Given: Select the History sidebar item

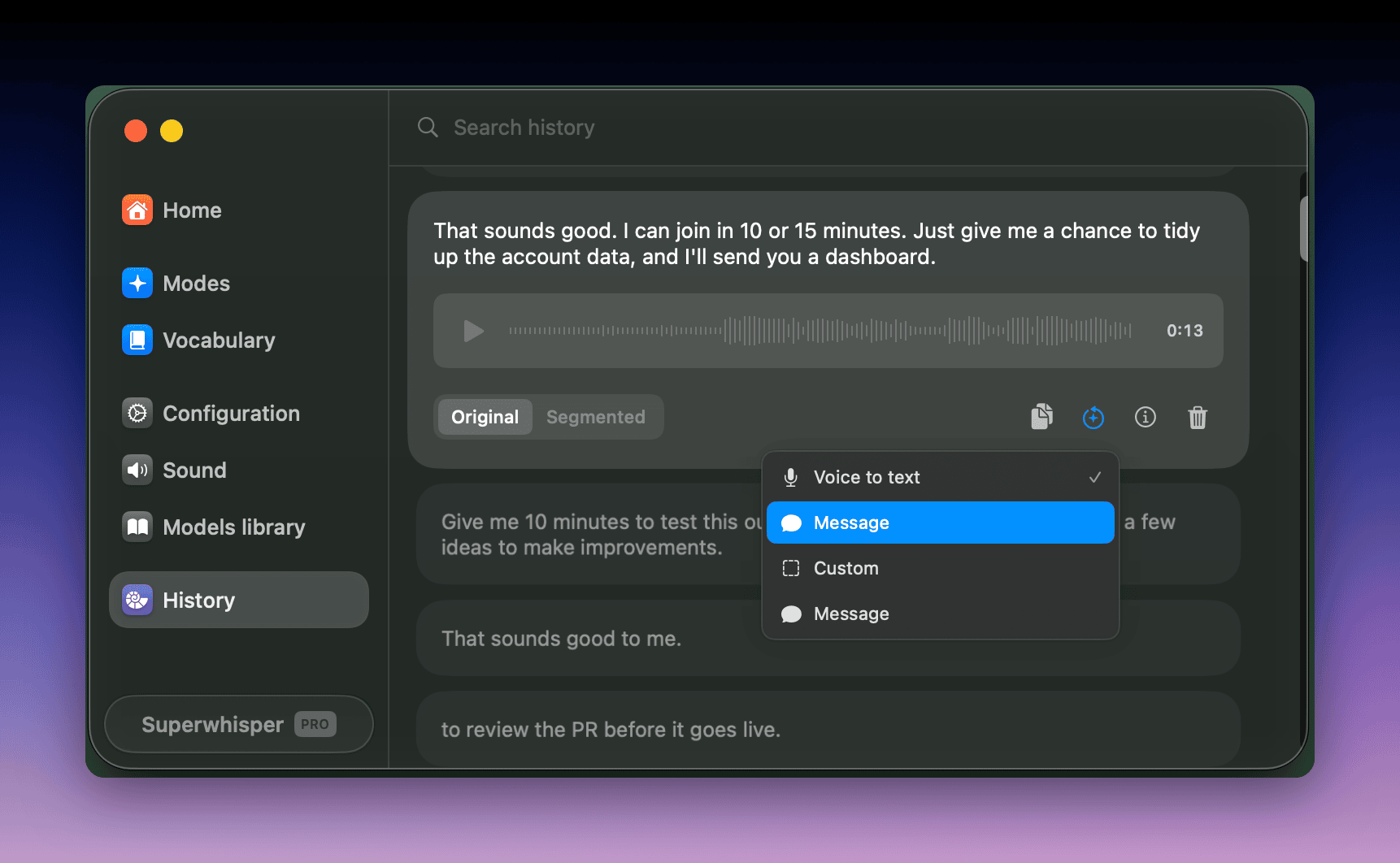Looking at the screenshot, I should (239, 600).
